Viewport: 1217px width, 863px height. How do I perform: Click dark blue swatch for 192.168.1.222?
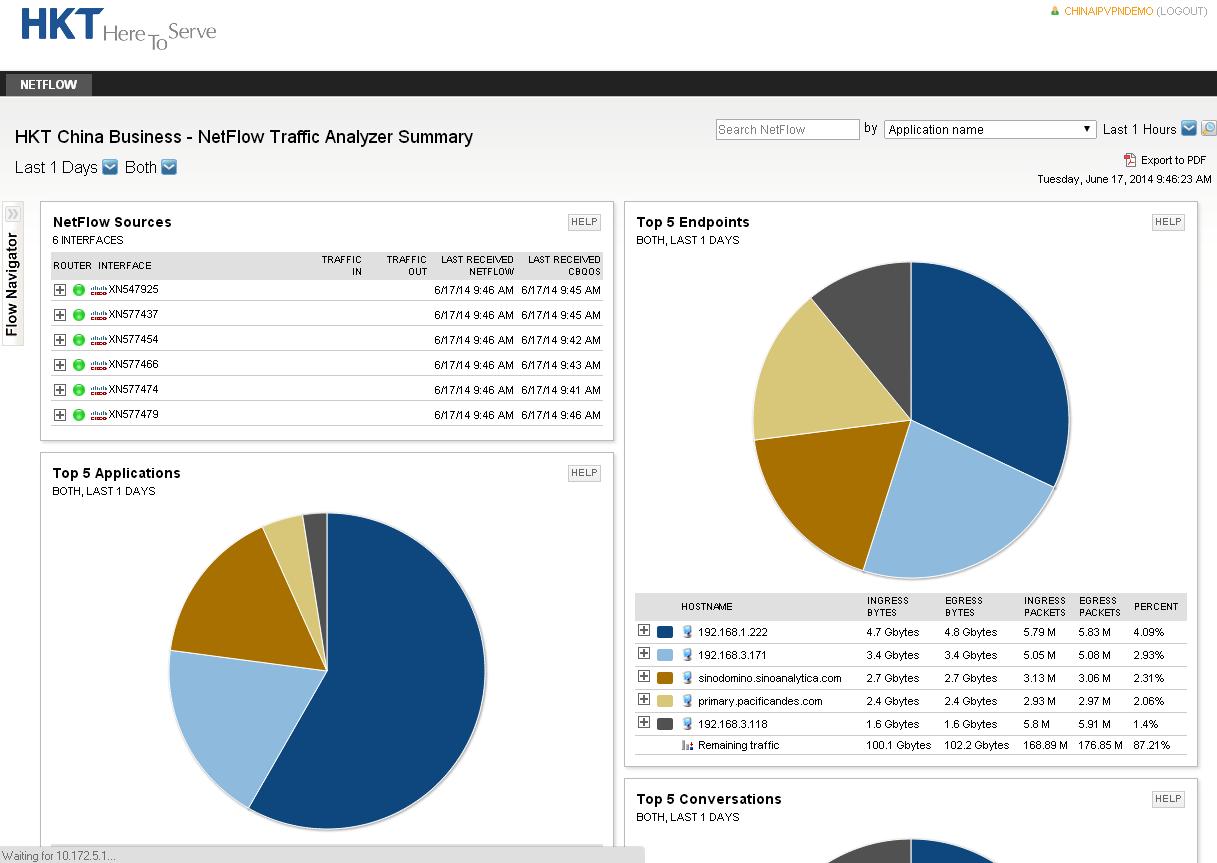point(665,632)
